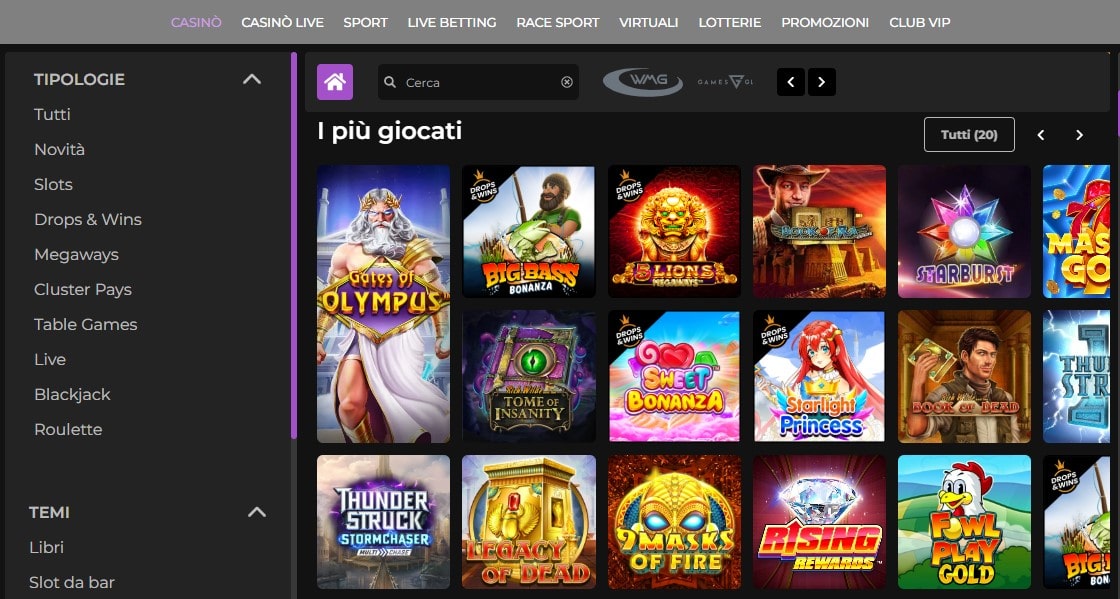Open the Legacy of Dead game
This screenshot has width=1120, height=599.
click(x=529, y=522)
